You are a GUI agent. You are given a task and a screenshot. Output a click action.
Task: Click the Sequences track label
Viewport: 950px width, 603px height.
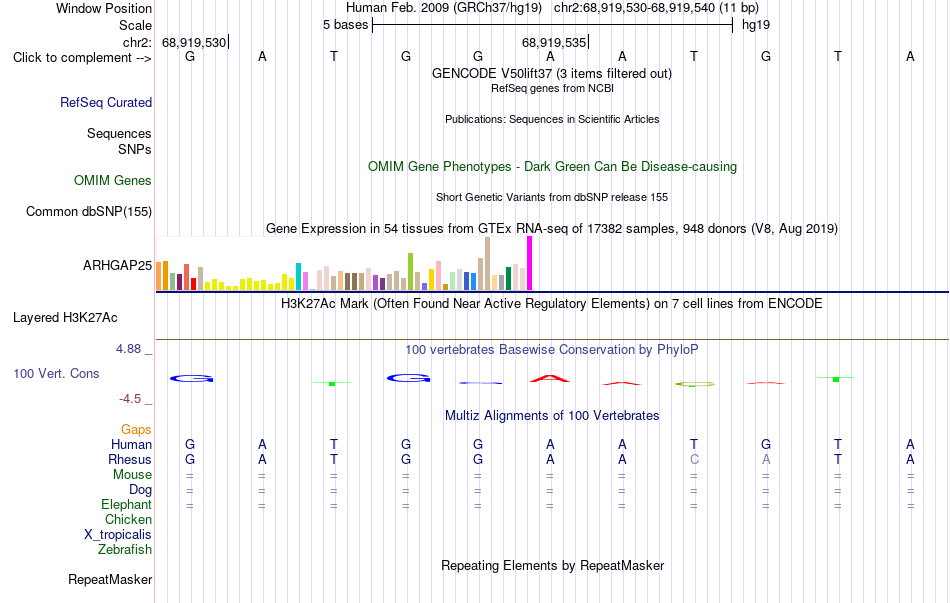point(119,133)
